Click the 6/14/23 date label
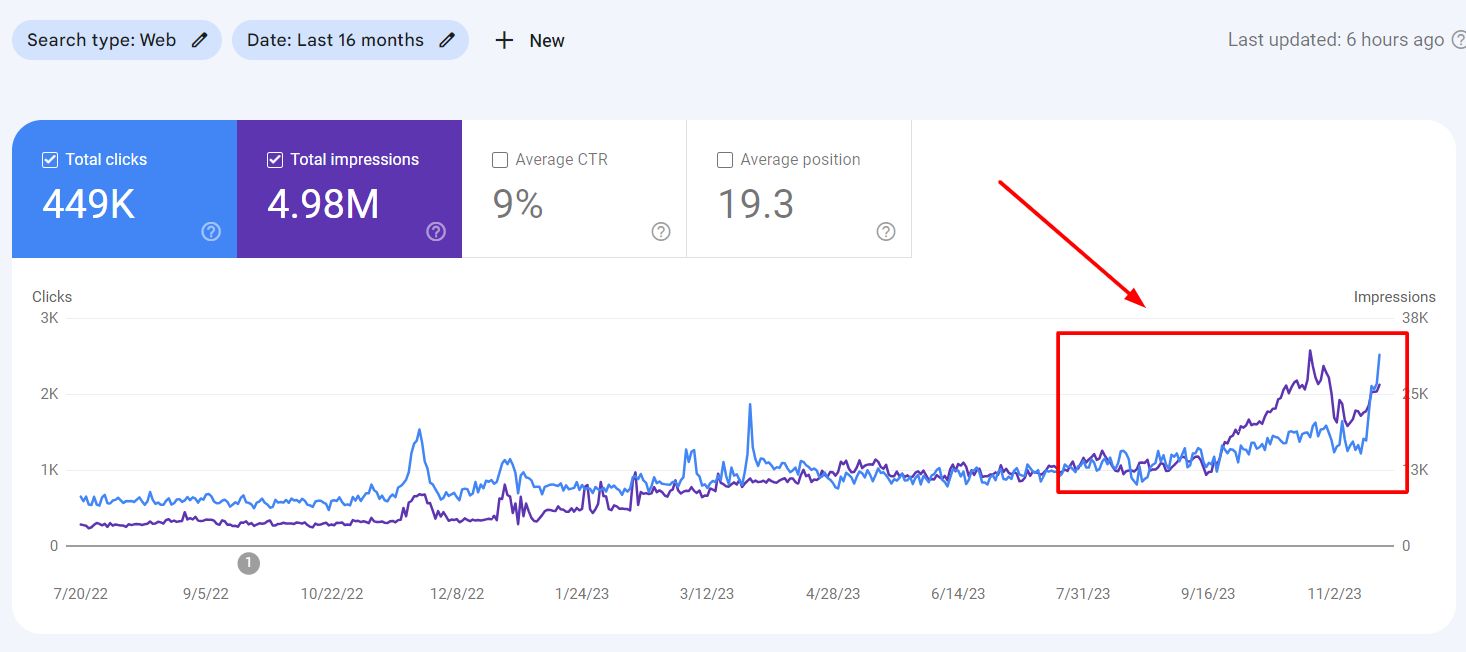 [958, 594]
